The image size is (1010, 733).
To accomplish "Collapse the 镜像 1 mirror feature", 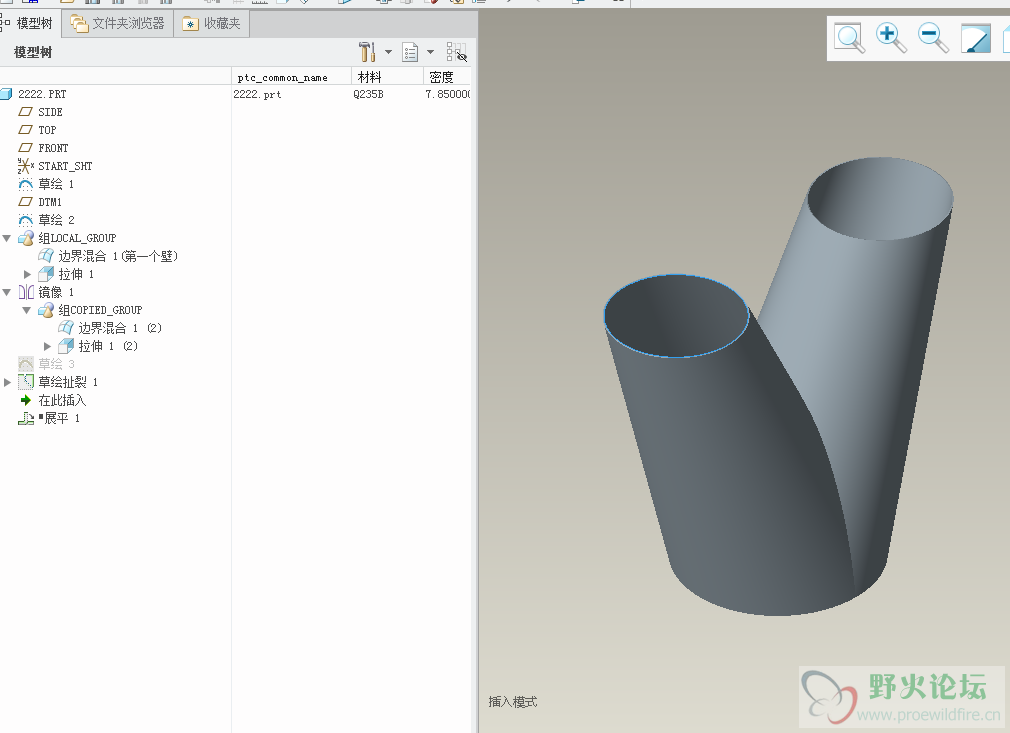I will 7,292.
